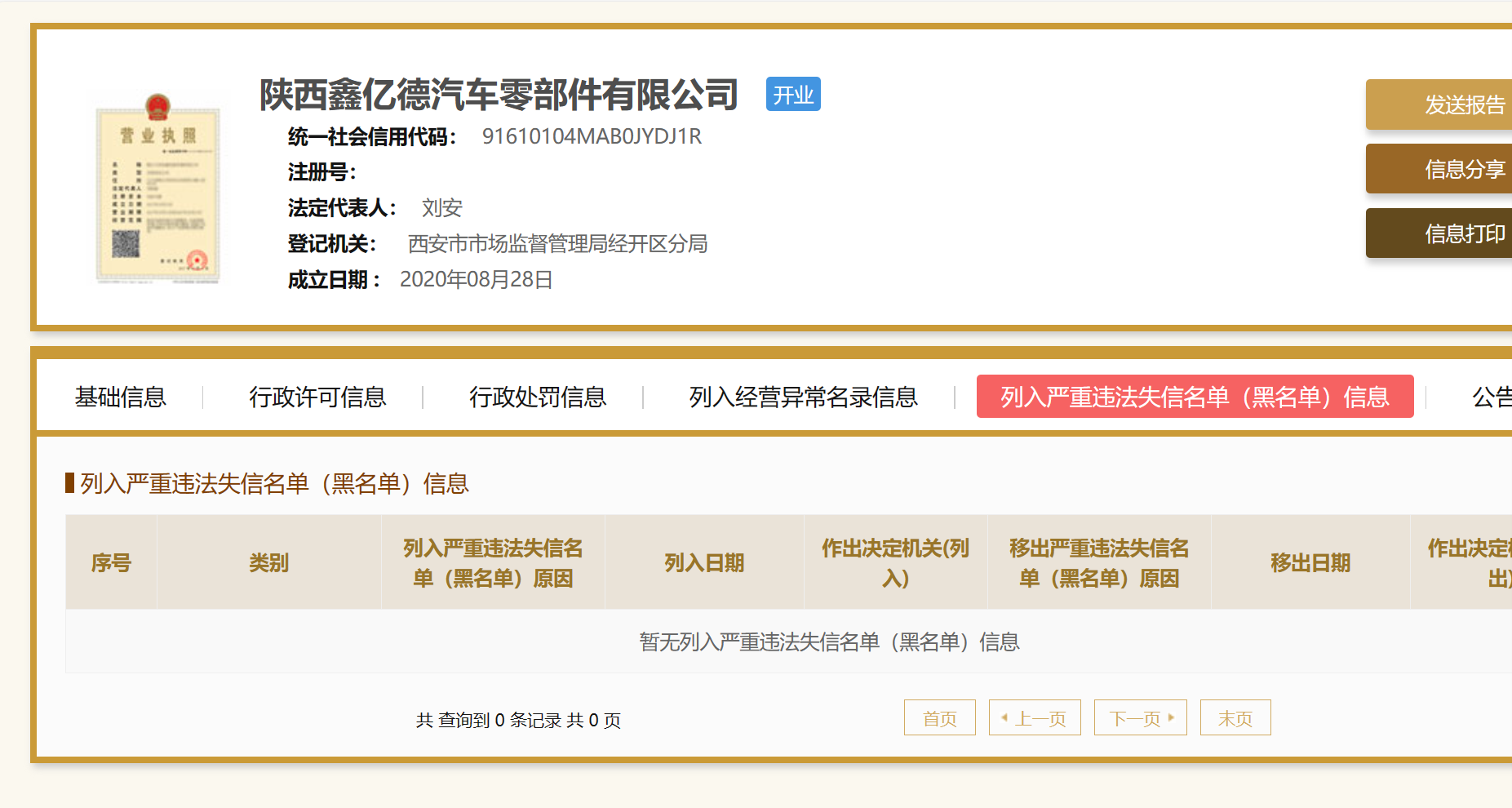Switch to the 行政许可信息 tab
The height and width of the screenshot is (808, 1512).
pos(317,397)
